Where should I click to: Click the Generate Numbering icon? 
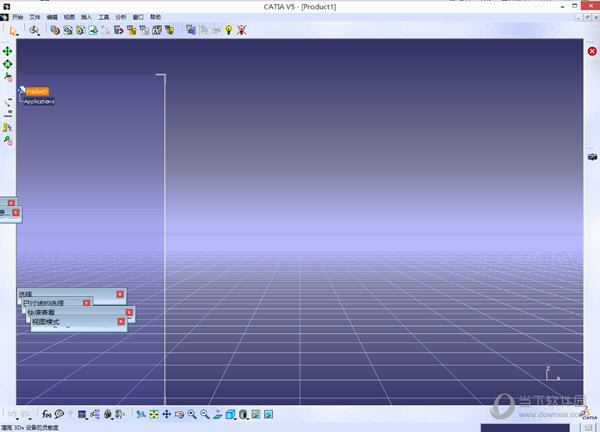coord(144,30)
